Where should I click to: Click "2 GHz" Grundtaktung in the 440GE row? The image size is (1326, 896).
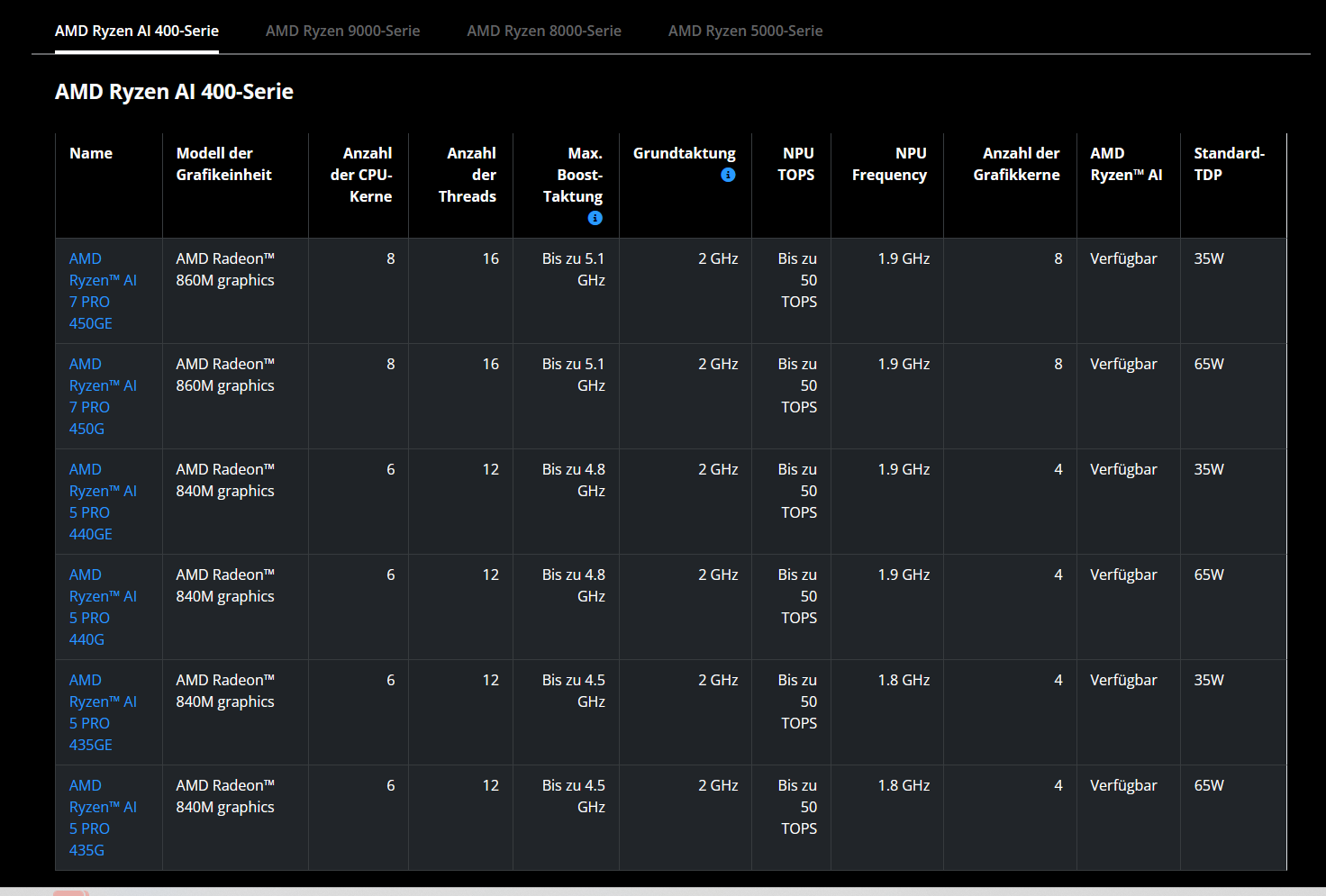(x=718, y=469)
